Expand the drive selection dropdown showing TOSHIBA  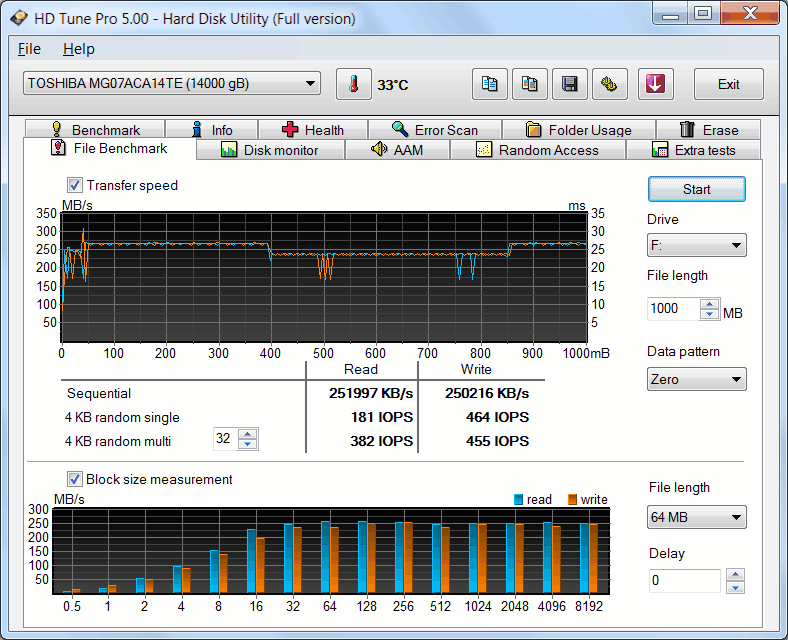coord(172,84)
